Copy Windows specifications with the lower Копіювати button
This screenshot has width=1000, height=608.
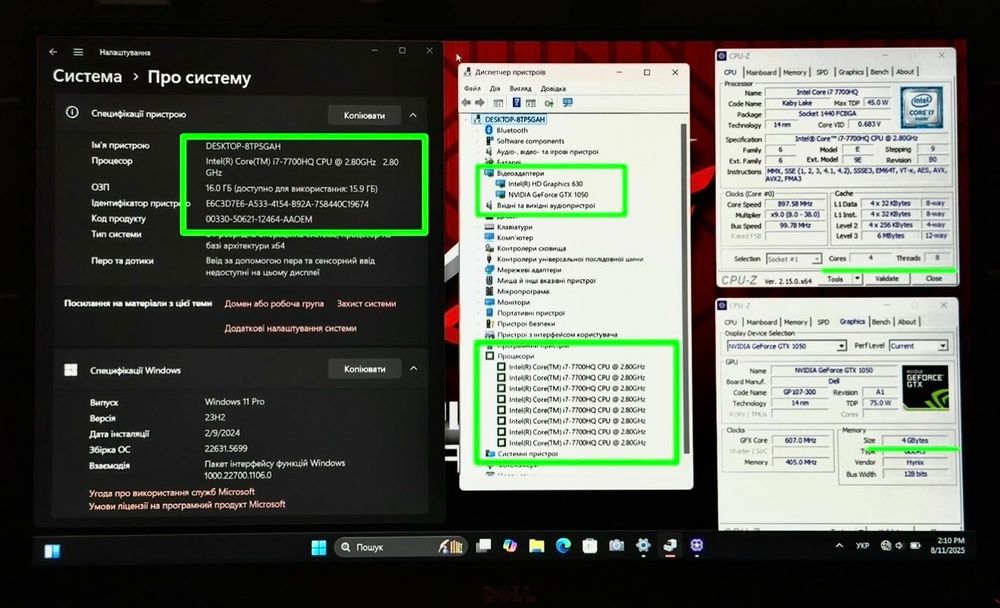364,369
